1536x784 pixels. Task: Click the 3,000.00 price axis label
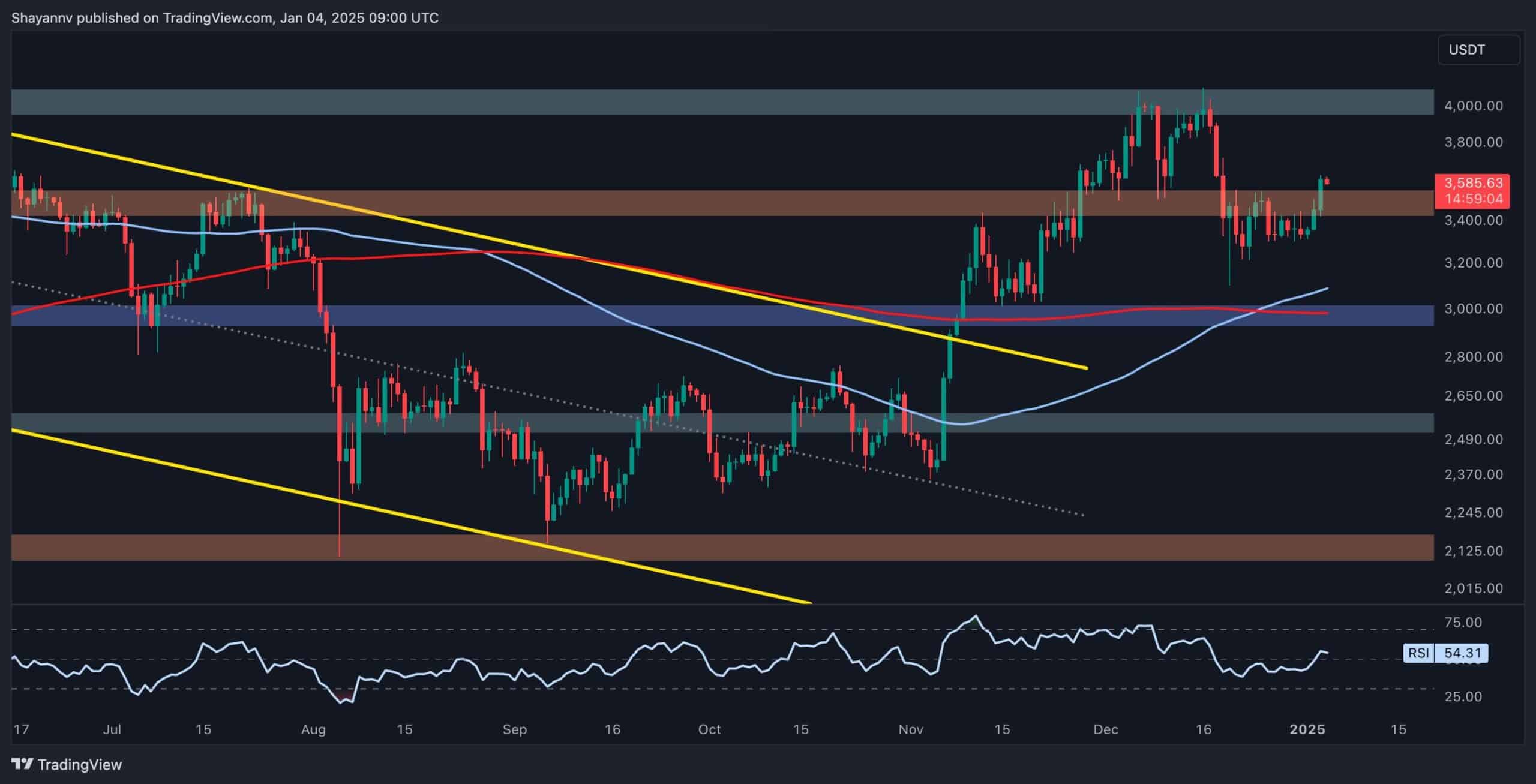(1472, 308)
